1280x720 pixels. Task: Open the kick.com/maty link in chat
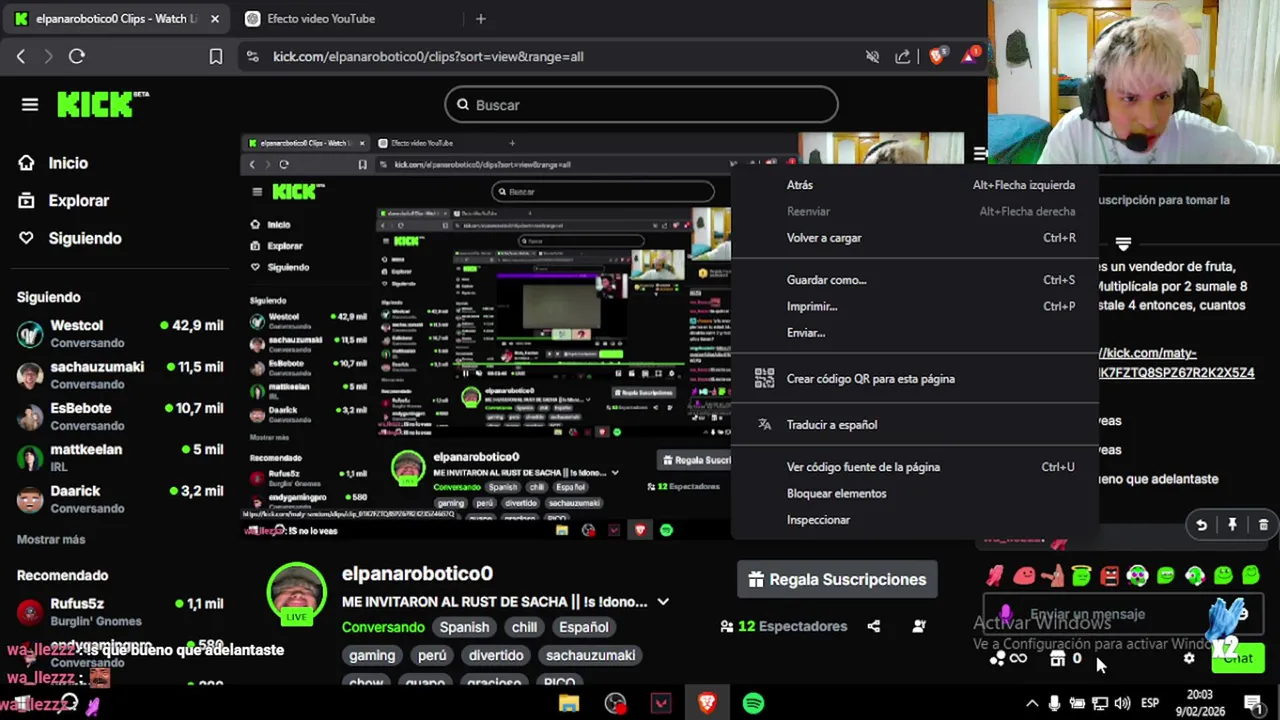[1176, 363]
